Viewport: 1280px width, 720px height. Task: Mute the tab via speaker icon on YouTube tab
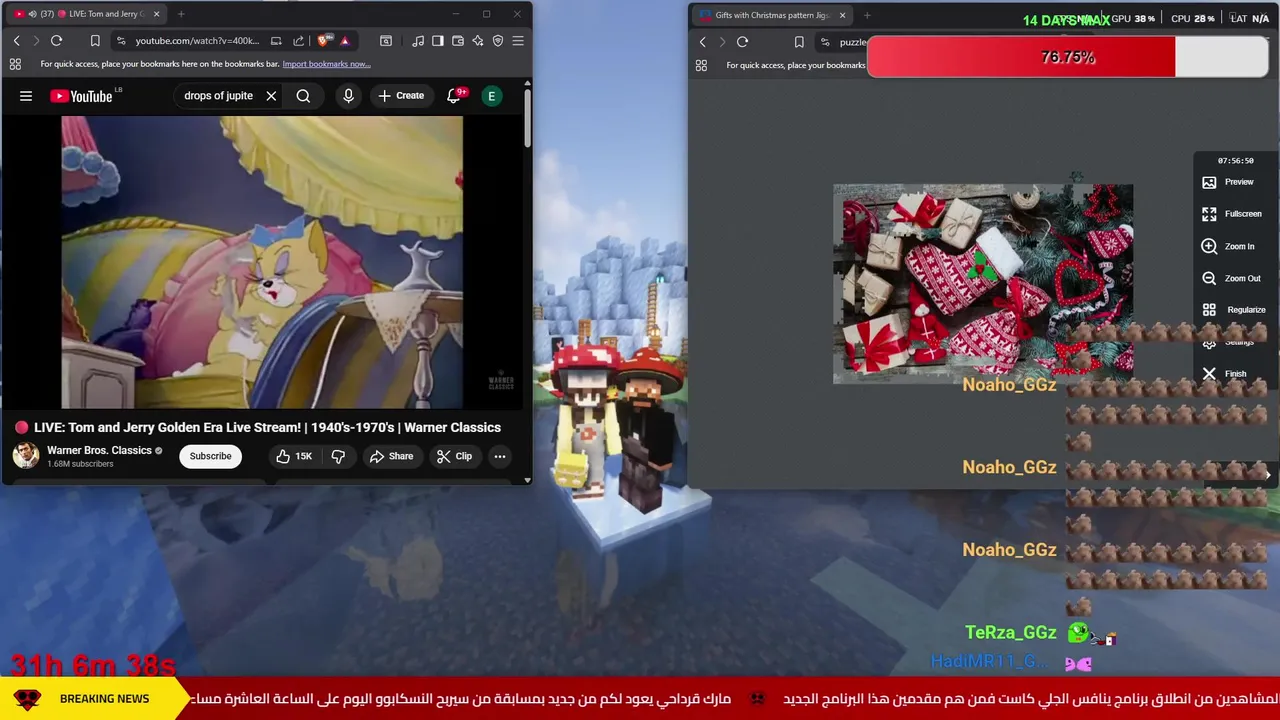click(x=32, y=14)
